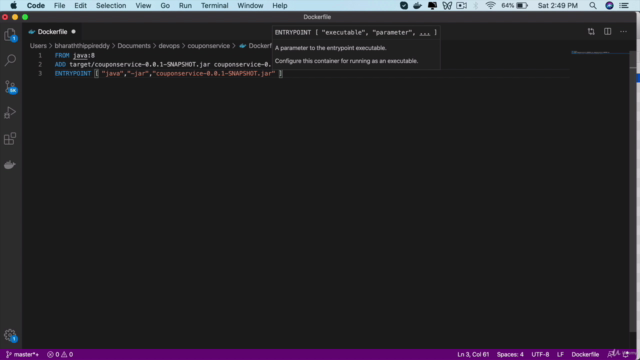The height and width of the screenshot is (360, 640).
Task: Open the Go menu
Action: click(165, 6)
